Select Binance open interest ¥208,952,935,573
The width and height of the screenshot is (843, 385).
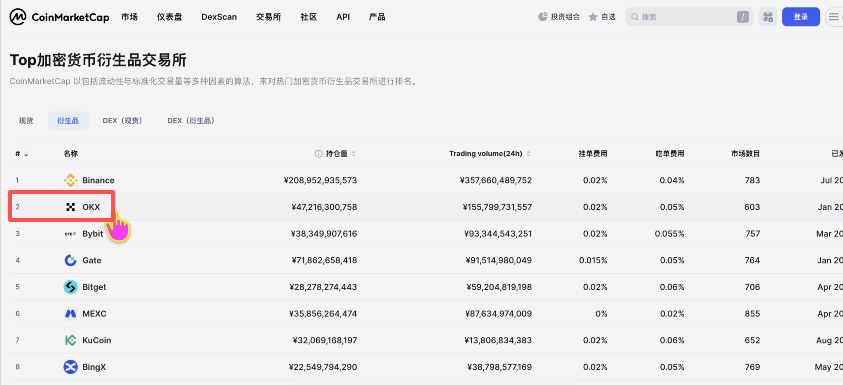(320, 180)
